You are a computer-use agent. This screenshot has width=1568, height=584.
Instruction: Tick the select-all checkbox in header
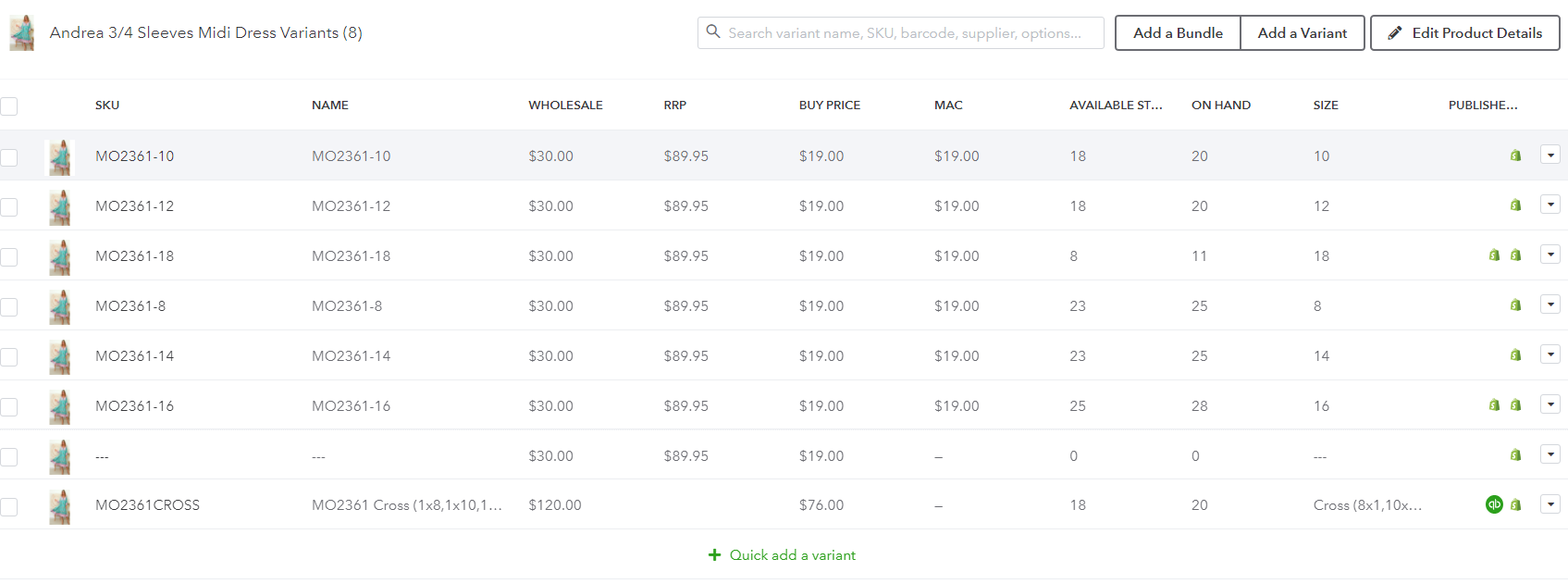point(8,106)
